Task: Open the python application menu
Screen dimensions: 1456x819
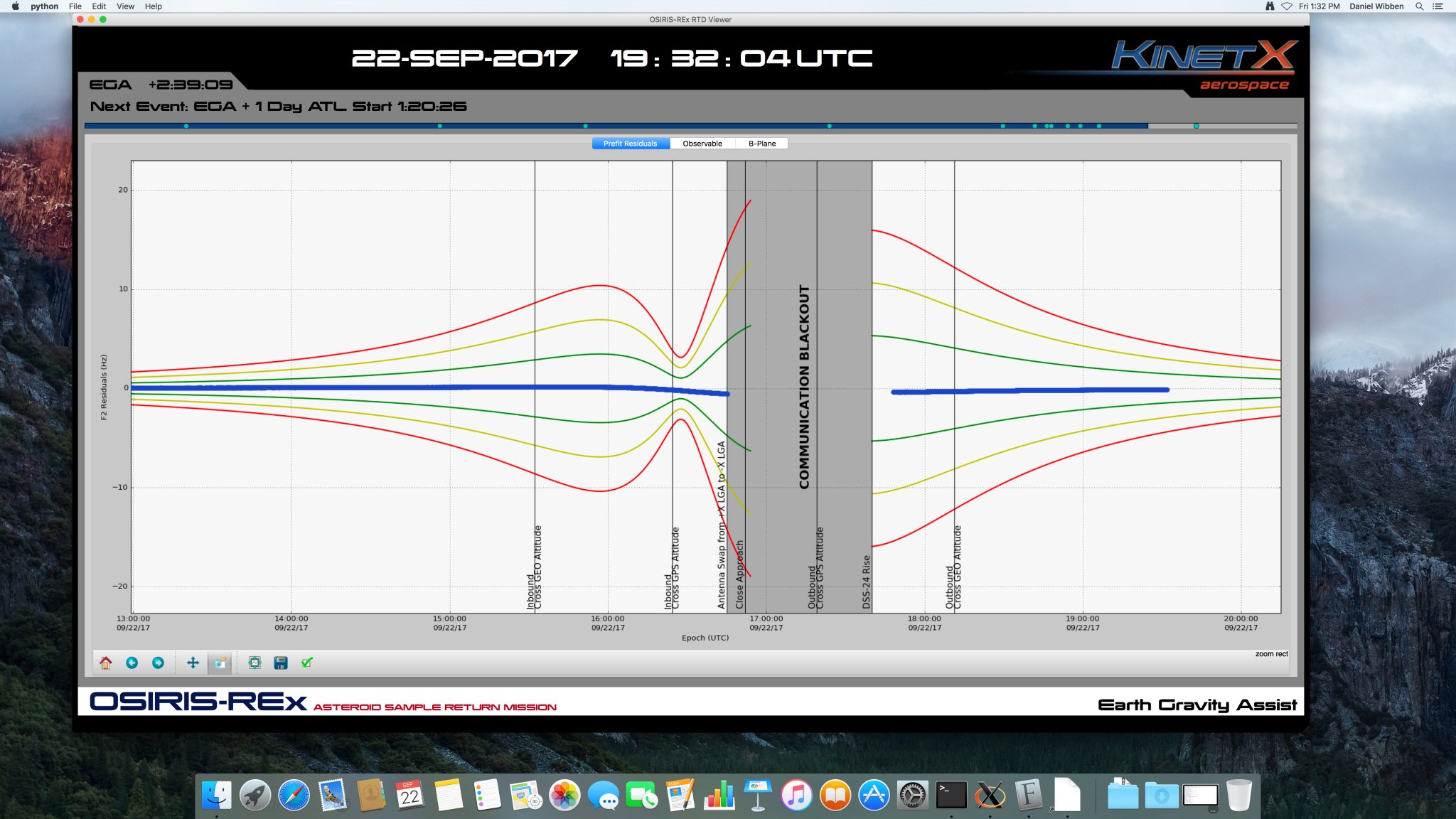Action: coord(44,6)
